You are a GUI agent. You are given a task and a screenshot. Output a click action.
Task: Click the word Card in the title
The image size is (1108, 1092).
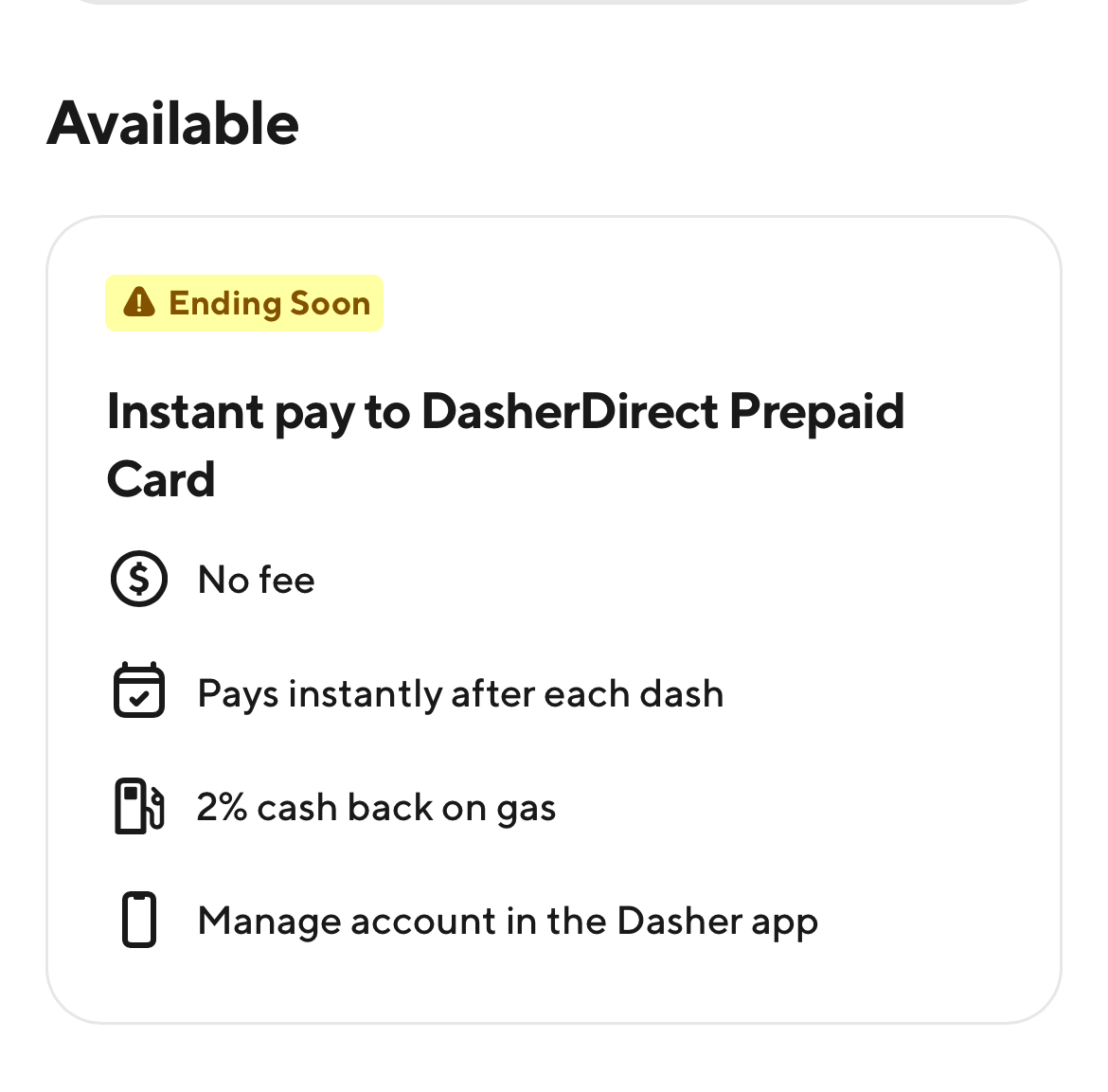click(x=161, y=479)
